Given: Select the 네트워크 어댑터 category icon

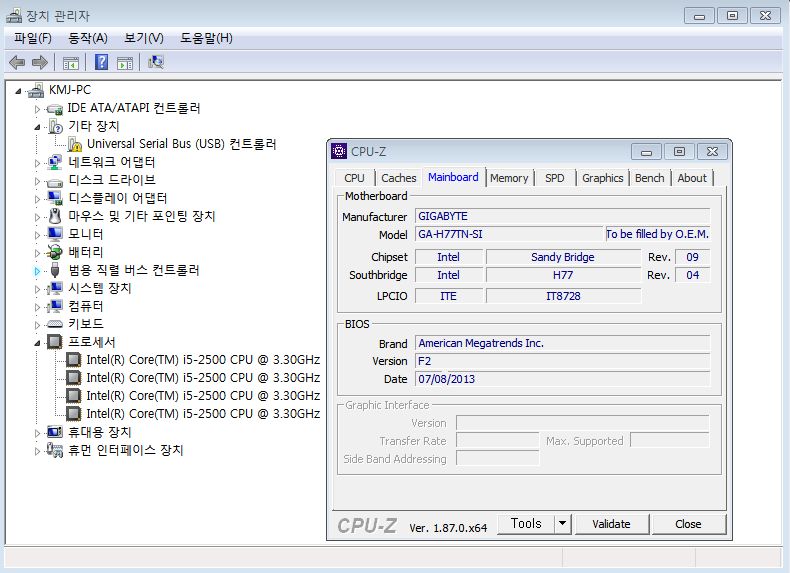Looking at the screenshot, I should [x=54, y=162].
